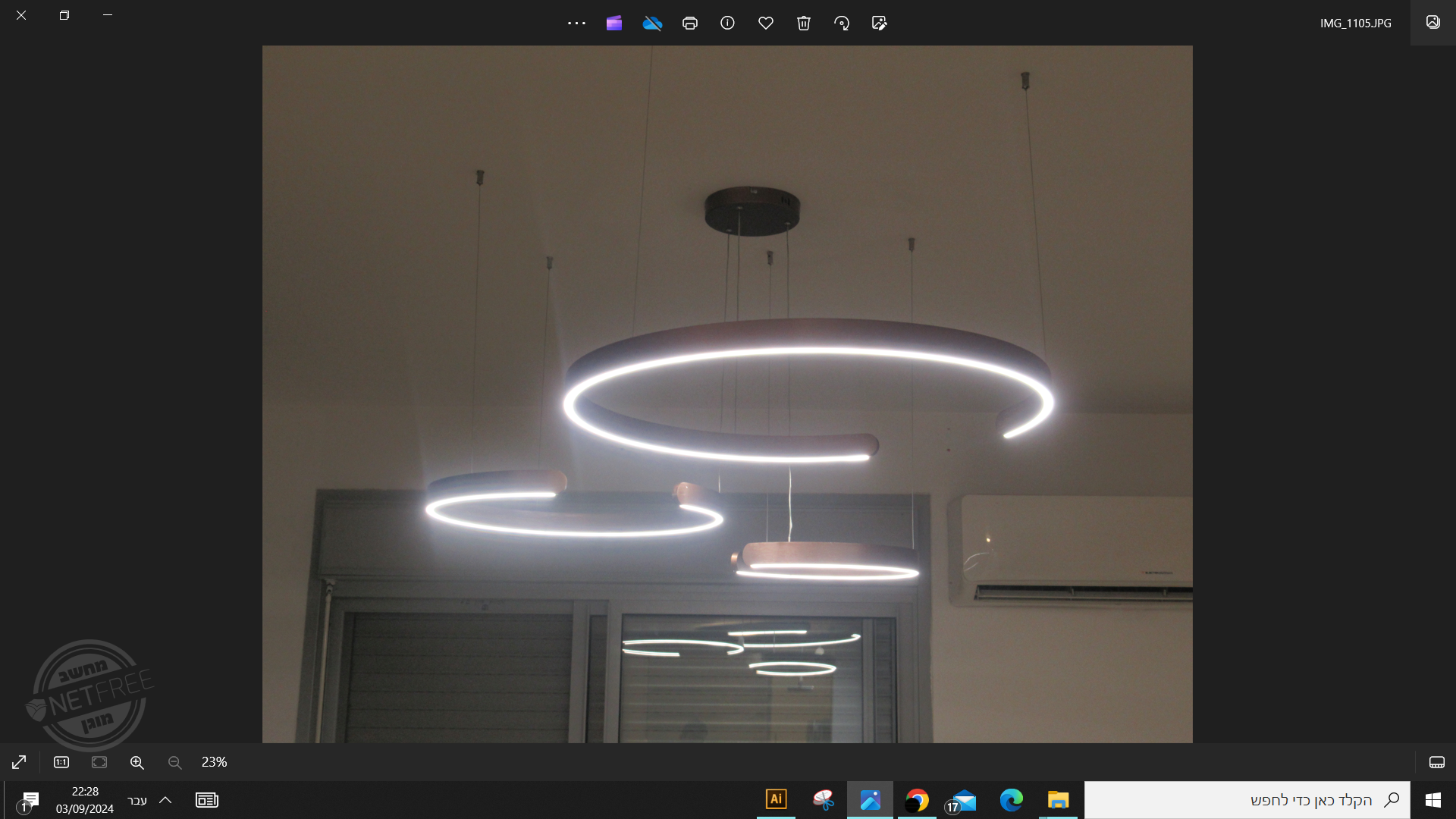Delete the photo with trash icon
This screenshot has height=819, width=1456.
pos(804,23)
